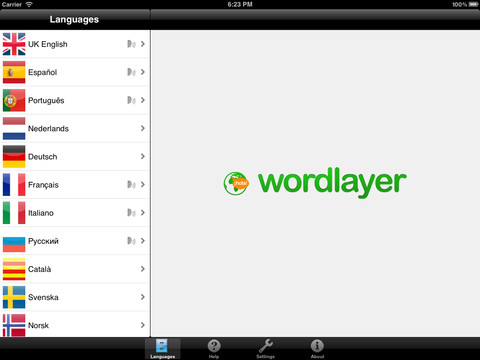The height and width of the screenshot is (360, 480).
Task: Switch to the Languages tab
Action: point(162,349)
